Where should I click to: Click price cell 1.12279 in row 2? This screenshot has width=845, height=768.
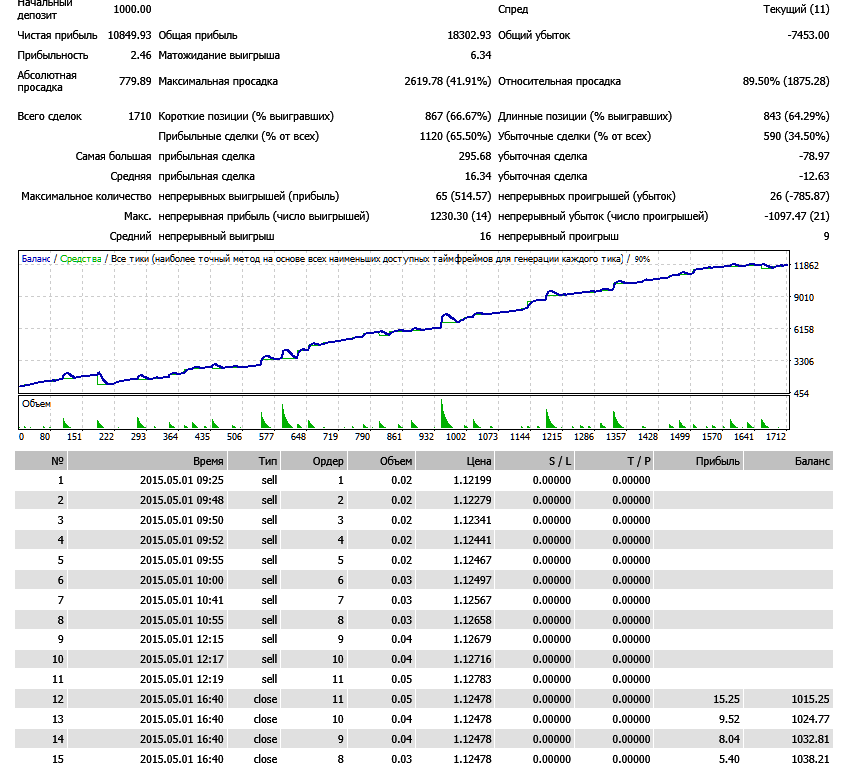pos(472,500)
